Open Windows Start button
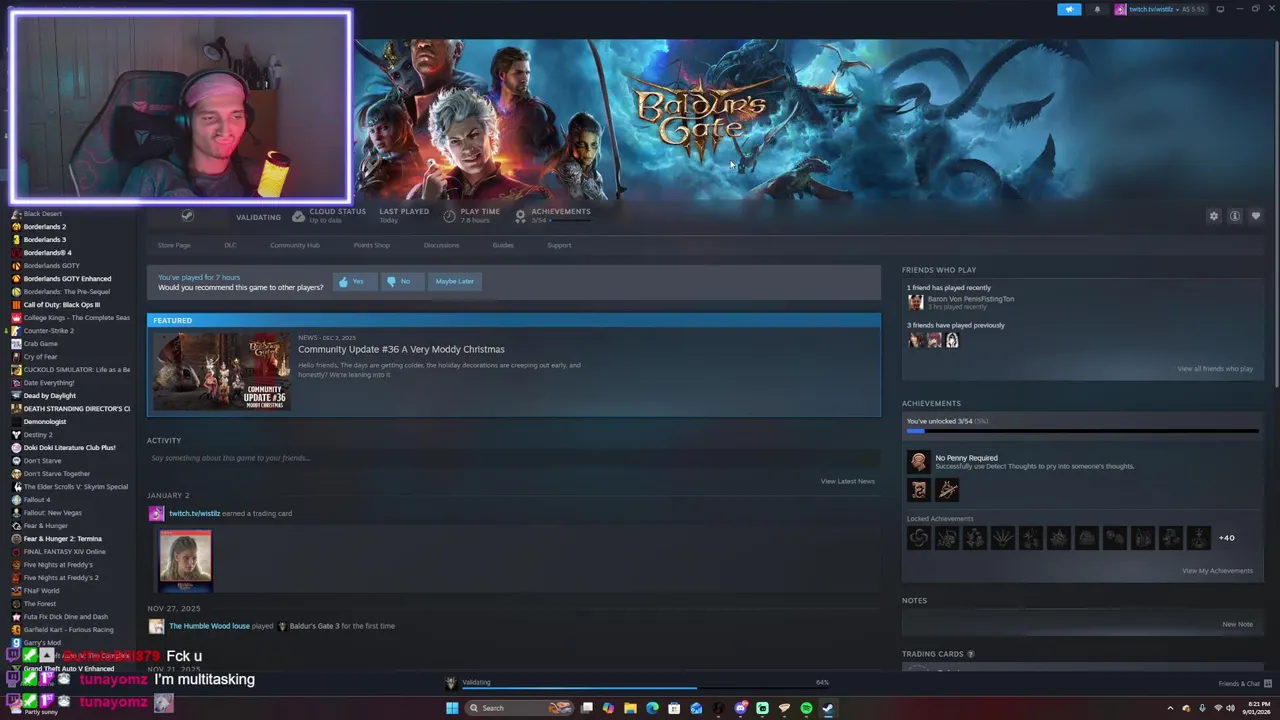Image resolution: width=1280 pixels, height=720 pixels. (x=452, y=708)
